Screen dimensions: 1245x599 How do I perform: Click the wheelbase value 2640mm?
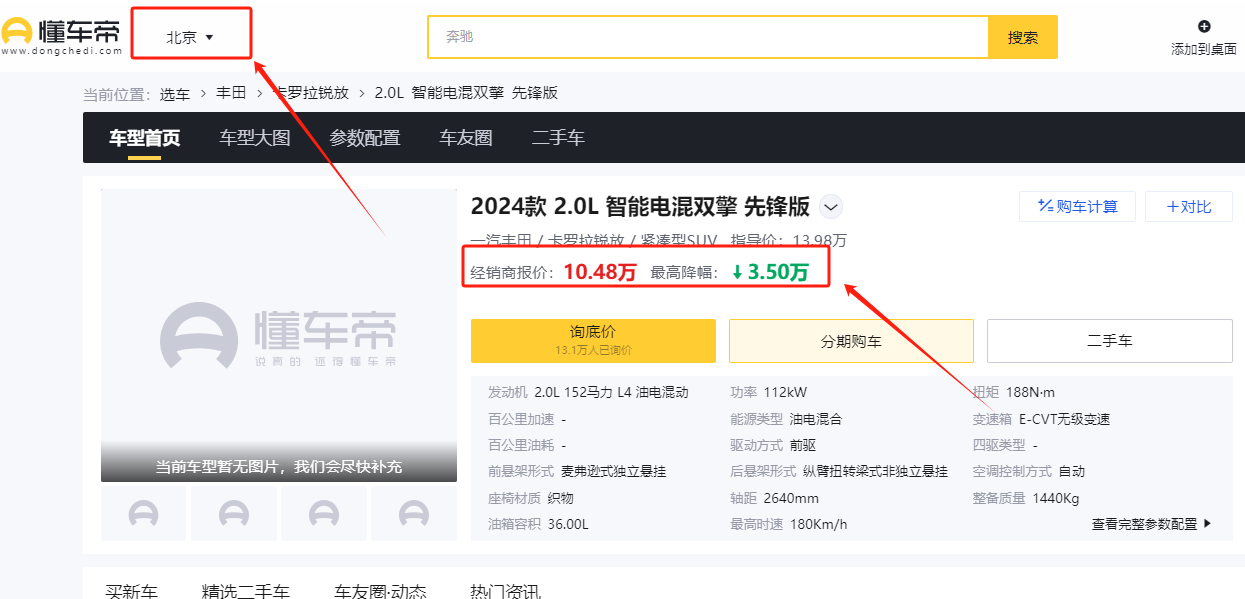point(791,498)
